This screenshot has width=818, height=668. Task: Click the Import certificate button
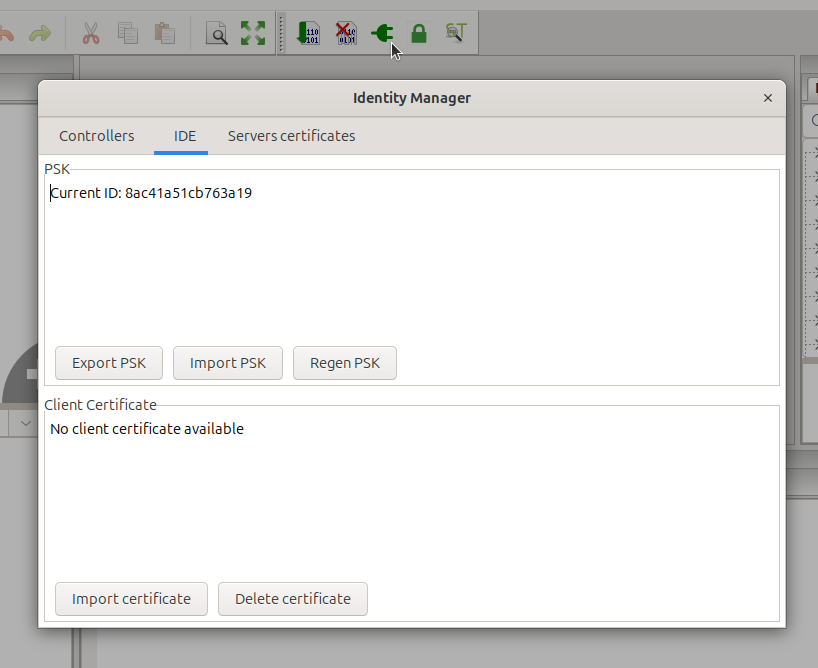click(x=131, y=599)
